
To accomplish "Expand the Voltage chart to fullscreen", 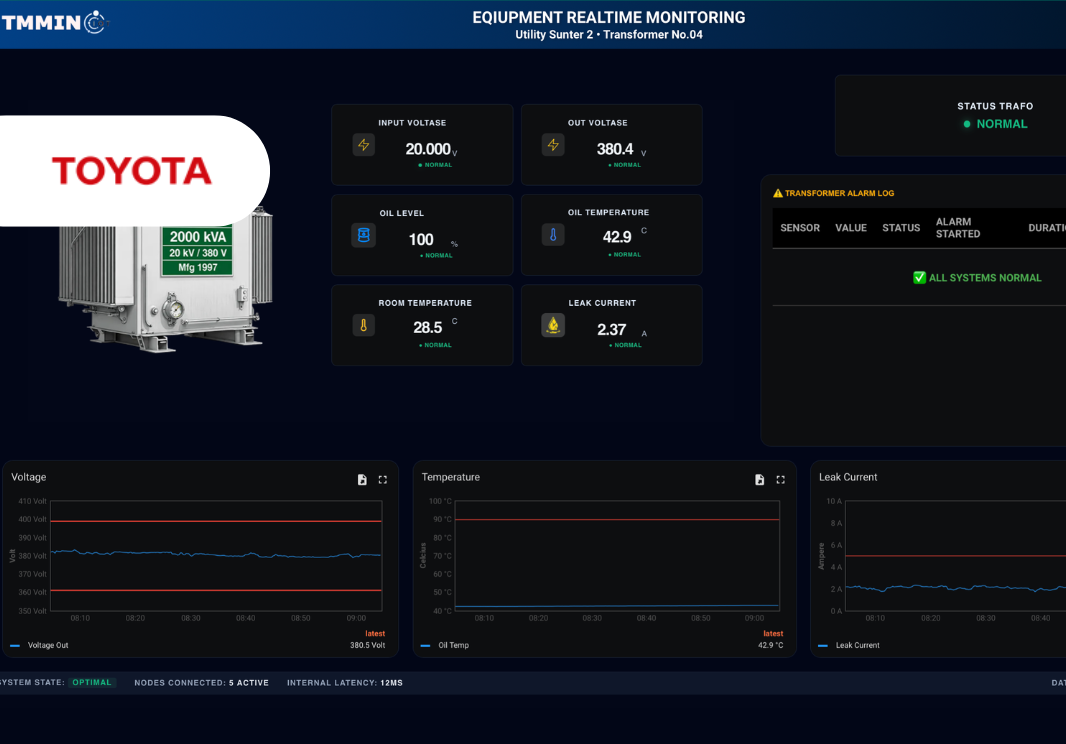I will tap(383, 480).
